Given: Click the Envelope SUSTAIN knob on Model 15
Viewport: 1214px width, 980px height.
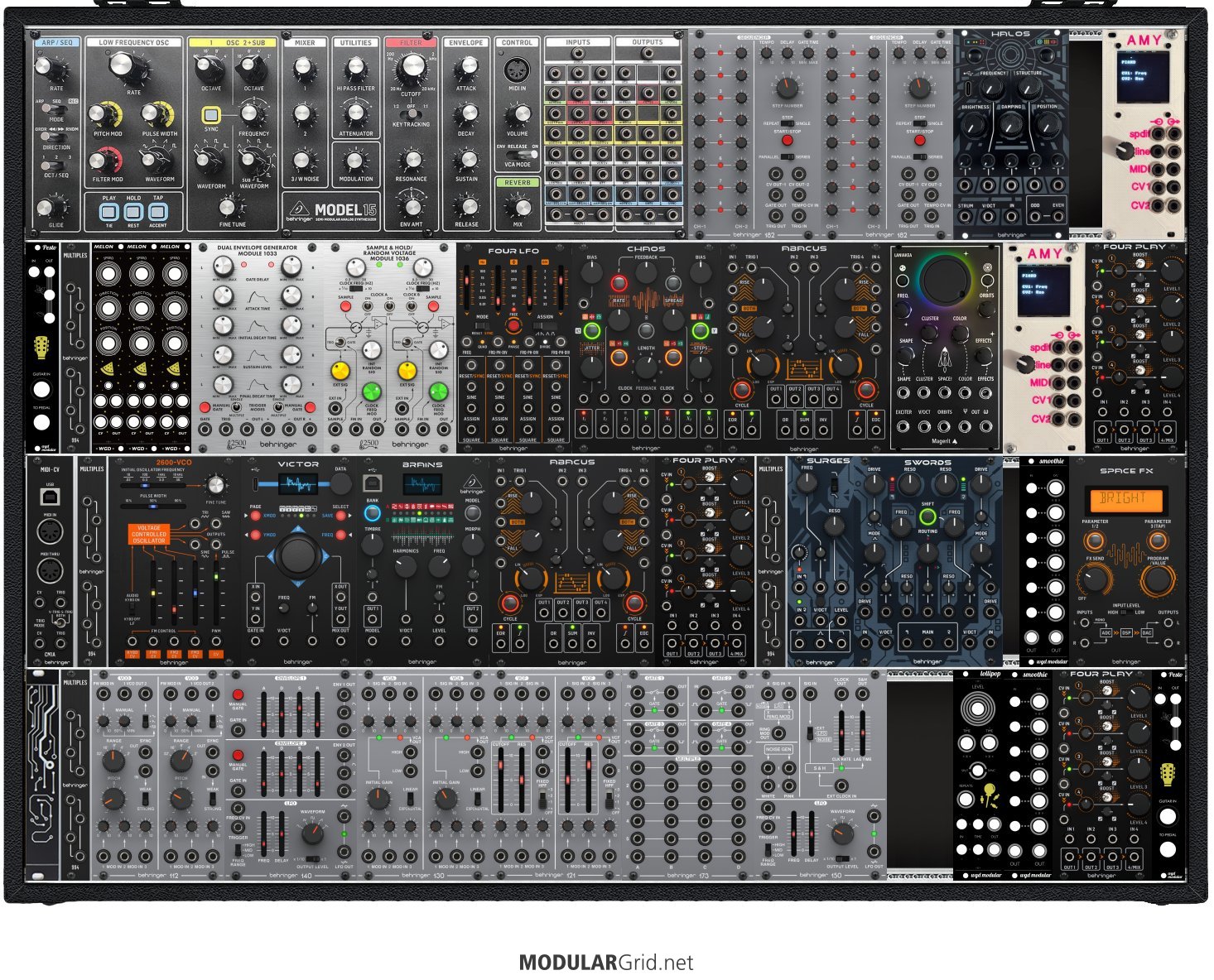Looking at the screenshot, I should pyautogui.click(x=466, y=161).
